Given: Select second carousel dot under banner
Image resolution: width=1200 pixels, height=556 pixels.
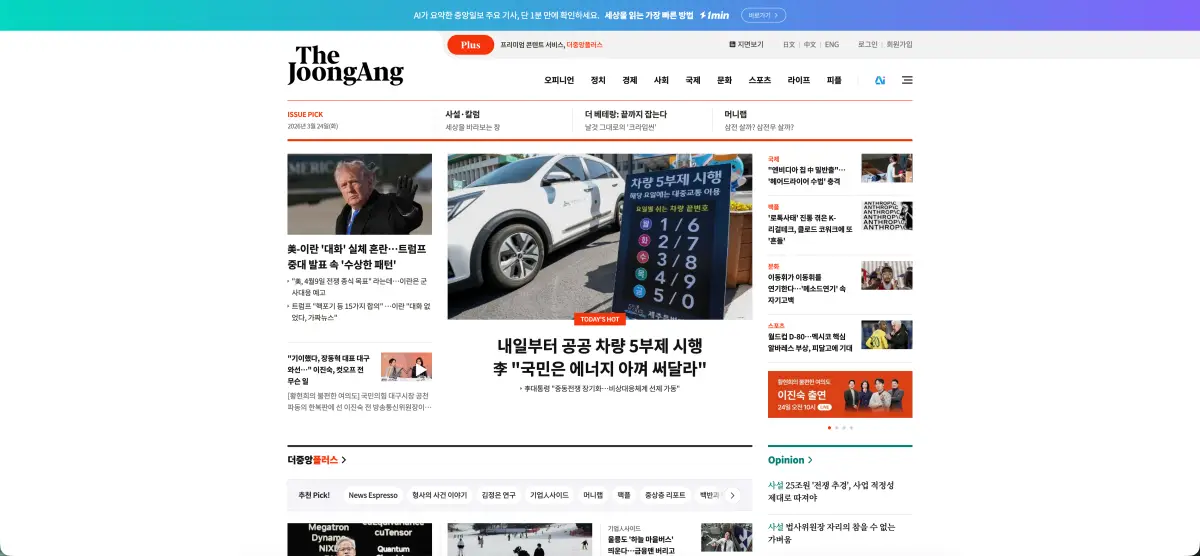Looking at the screenshot, I should point(836,427).
